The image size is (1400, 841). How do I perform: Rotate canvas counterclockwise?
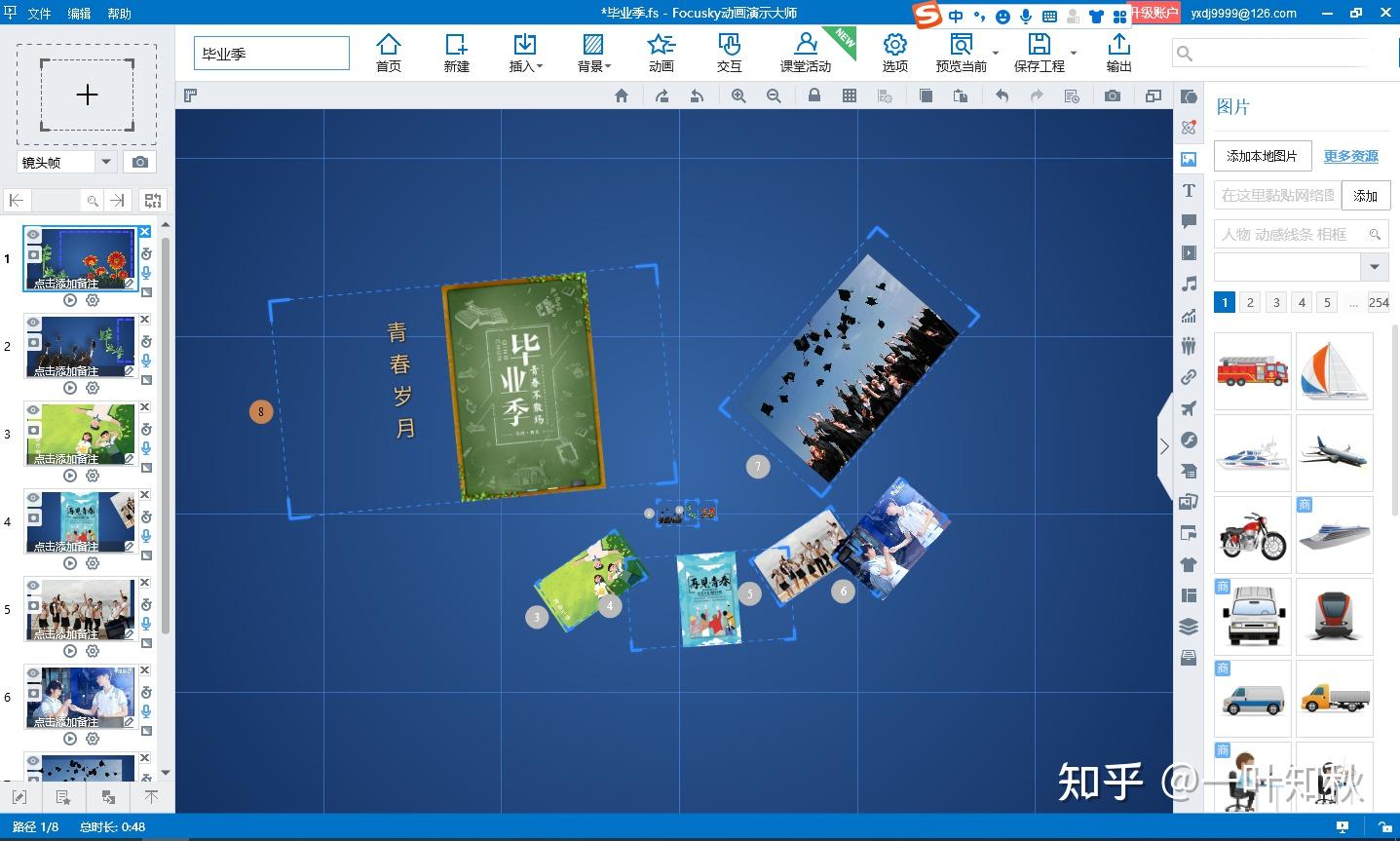(x=697, y=96)
